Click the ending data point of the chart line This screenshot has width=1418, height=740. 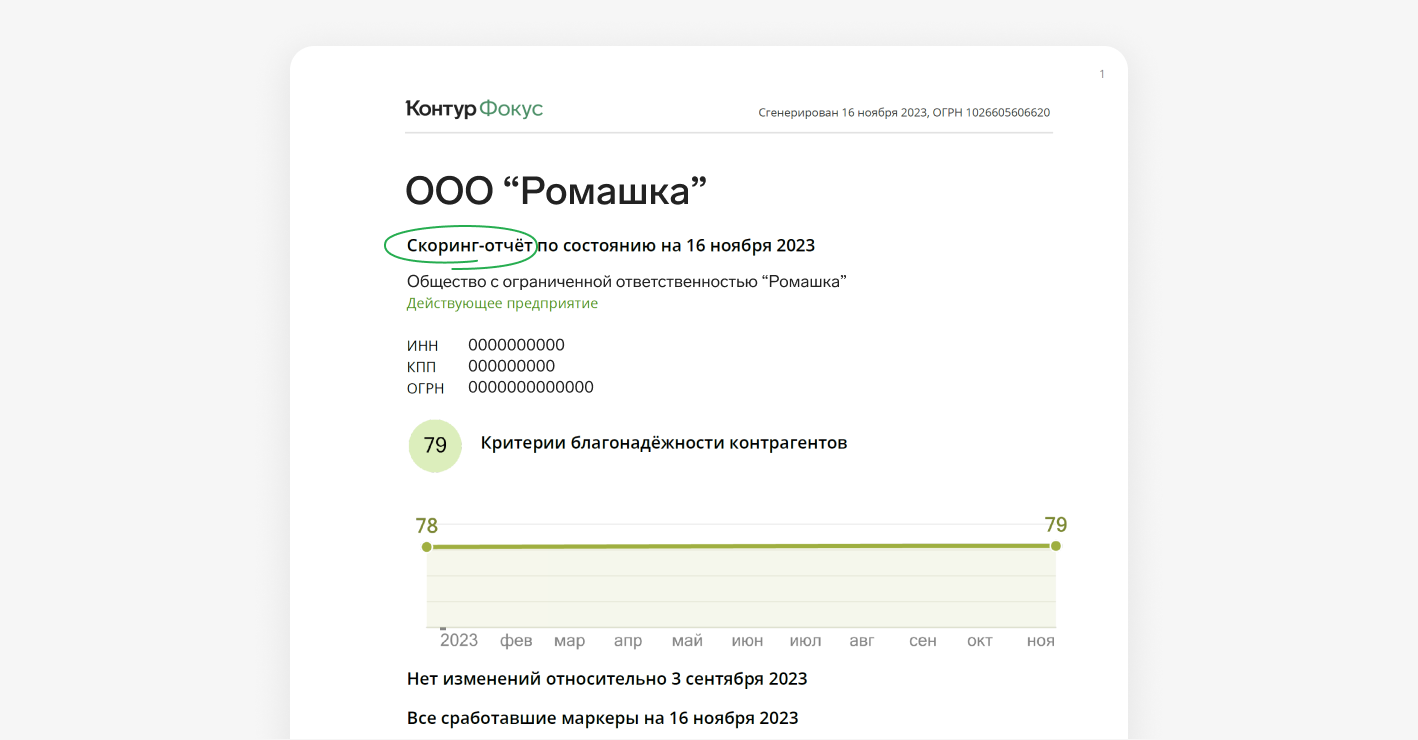(x=1055, y=546)
